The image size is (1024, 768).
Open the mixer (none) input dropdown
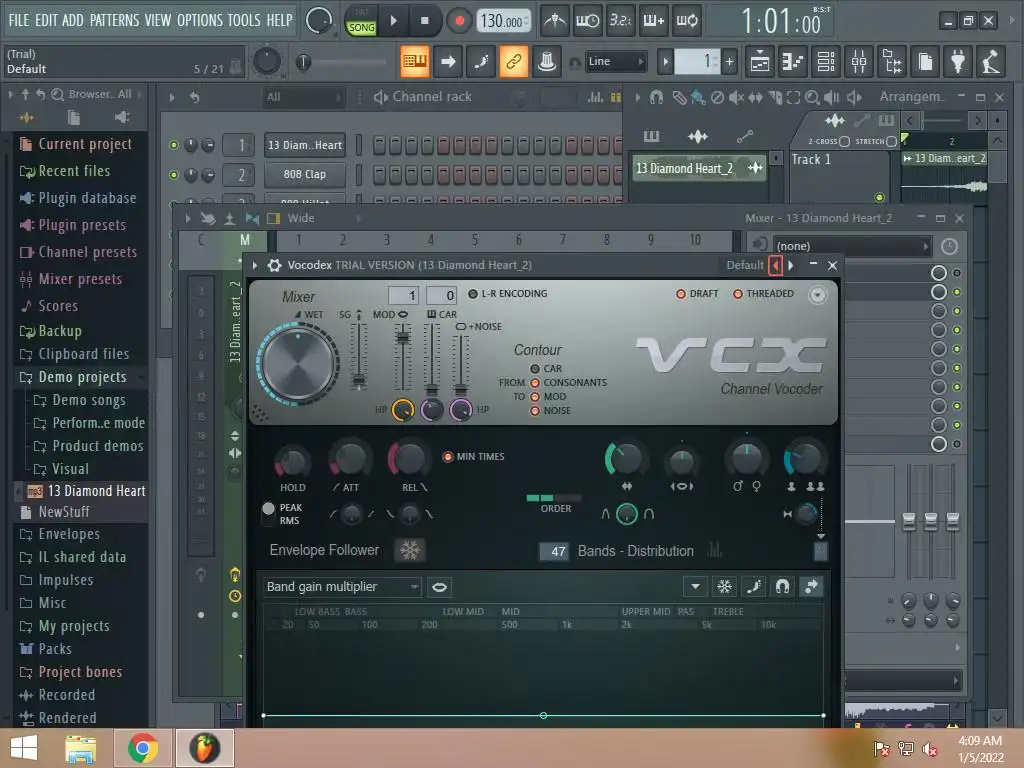(x=852, y=246)
